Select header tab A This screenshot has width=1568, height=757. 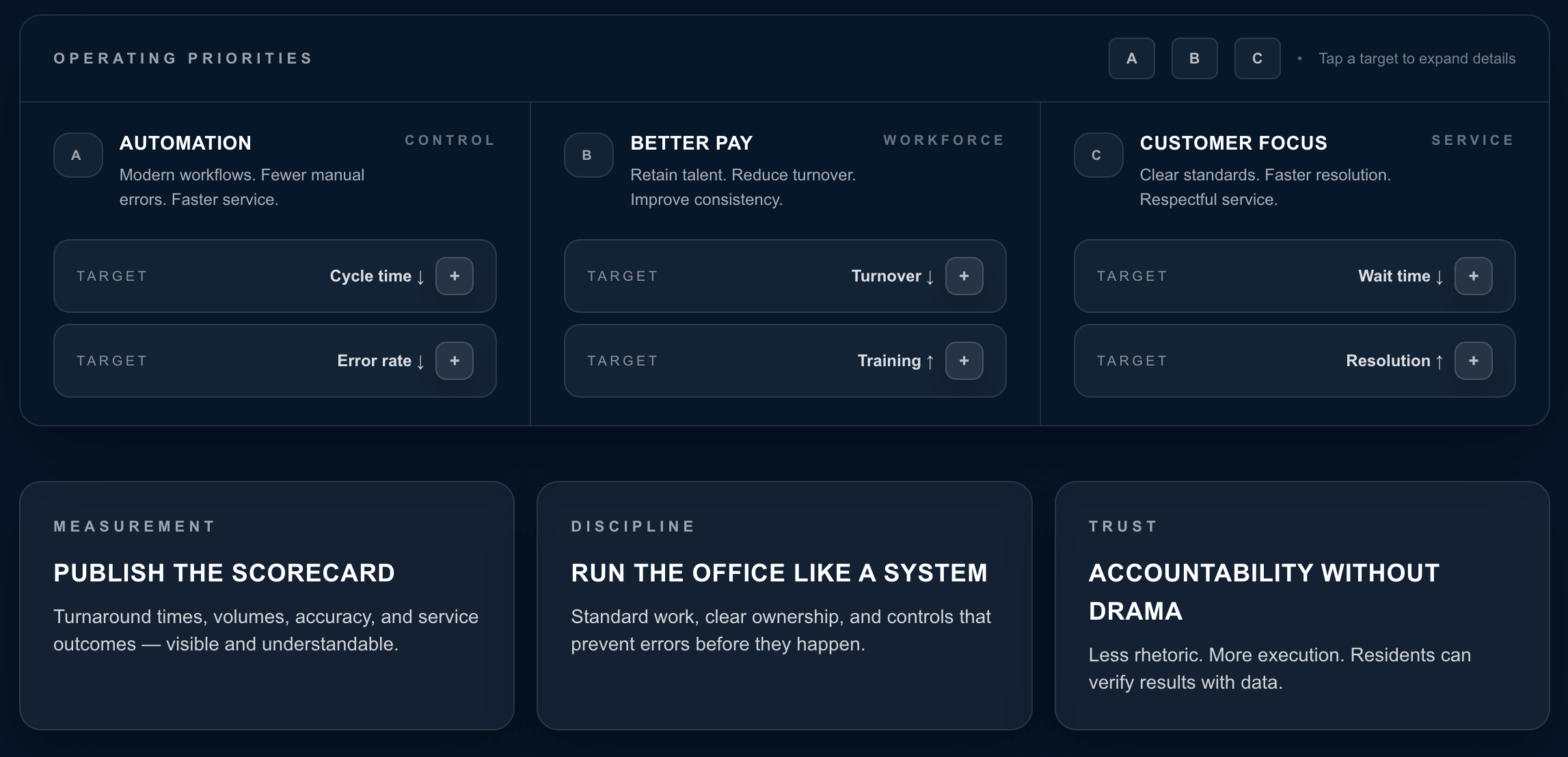click(x=1131, y=59)
